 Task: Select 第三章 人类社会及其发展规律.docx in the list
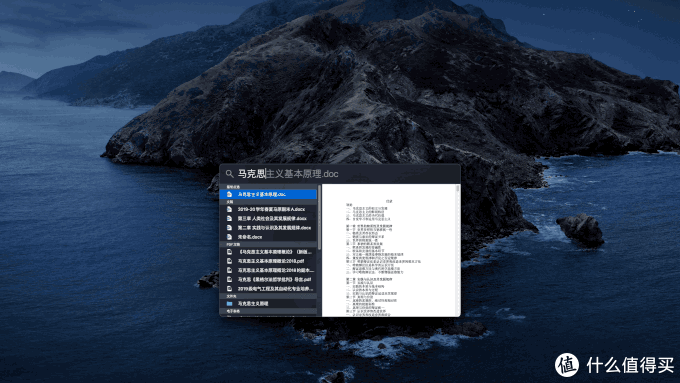coord(268,219)
